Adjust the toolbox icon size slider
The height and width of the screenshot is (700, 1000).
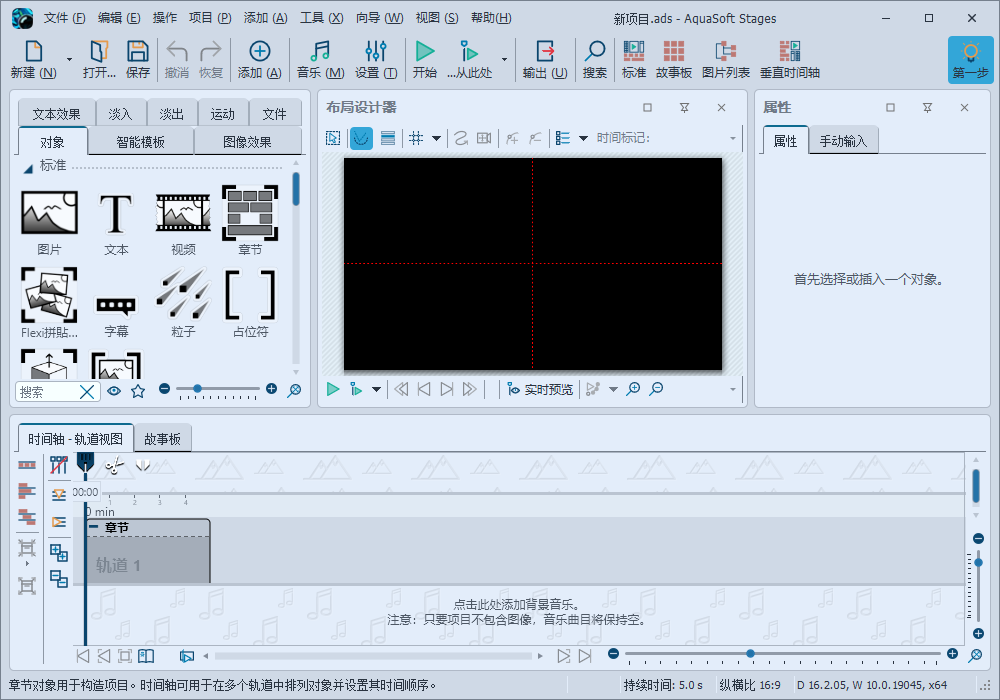coord(198,388)
